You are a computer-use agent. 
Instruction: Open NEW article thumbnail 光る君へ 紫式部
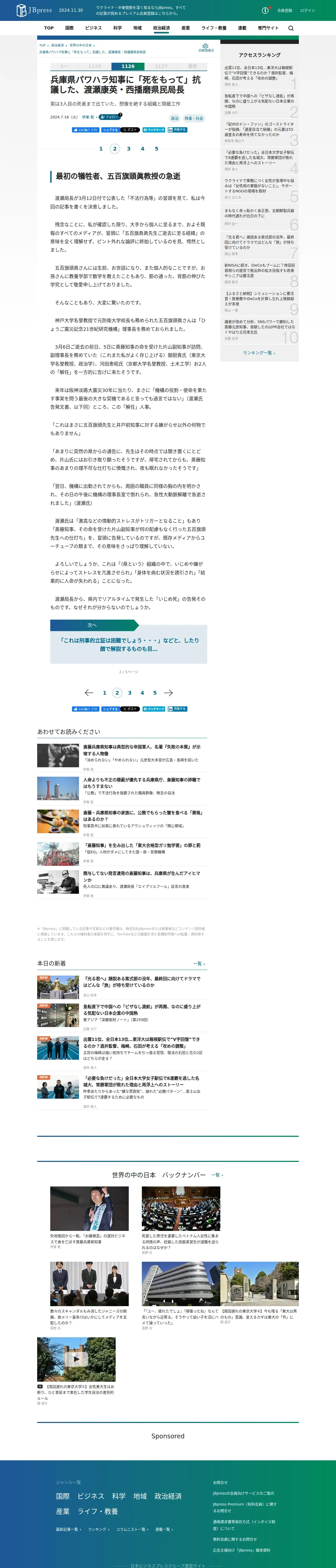point(58,987)
